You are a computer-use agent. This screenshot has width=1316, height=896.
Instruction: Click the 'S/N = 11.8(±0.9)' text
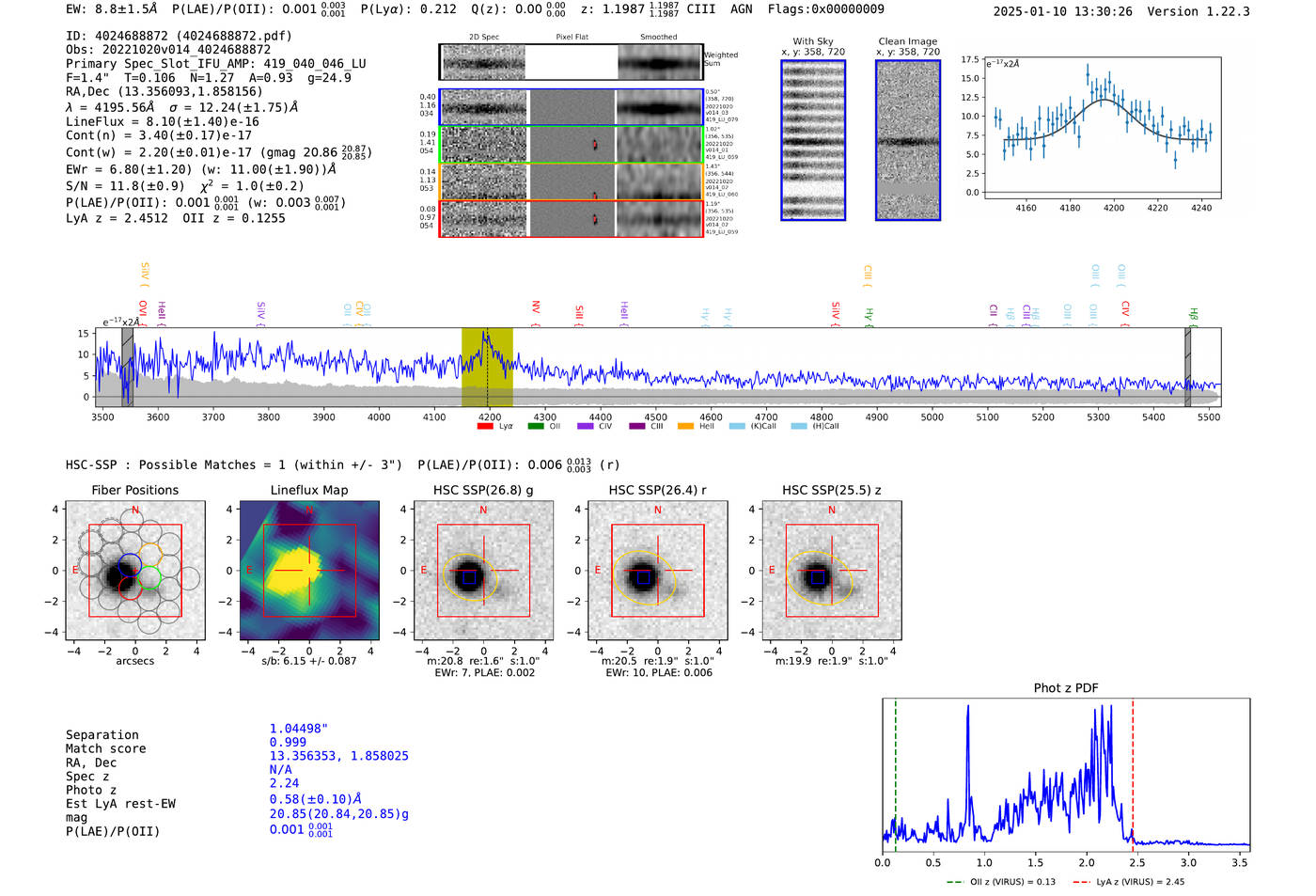click(x=125, y=185)
